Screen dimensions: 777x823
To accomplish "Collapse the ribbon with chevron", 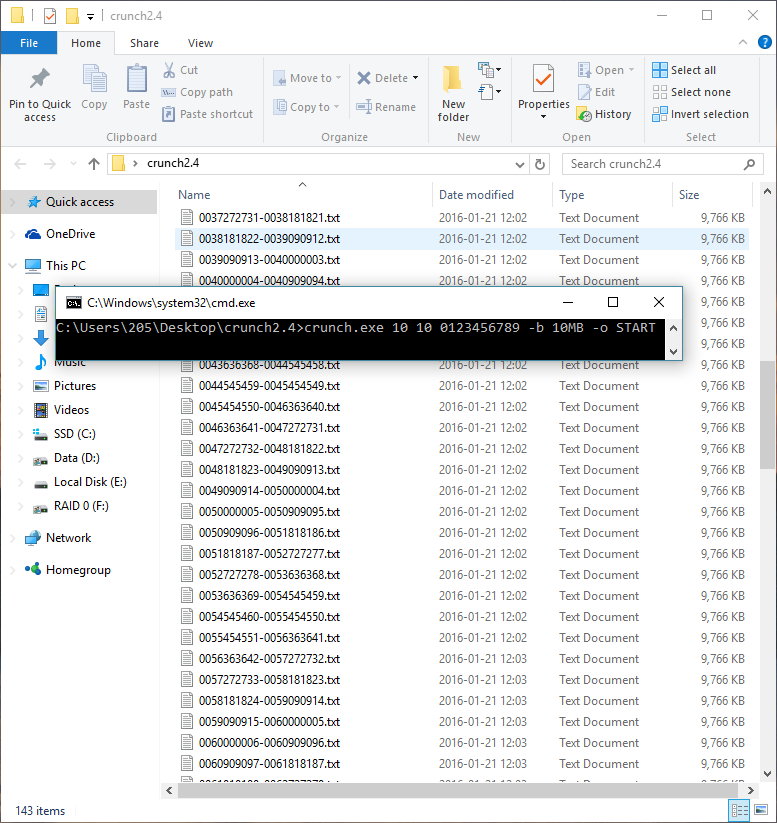I will pos(743,42).
